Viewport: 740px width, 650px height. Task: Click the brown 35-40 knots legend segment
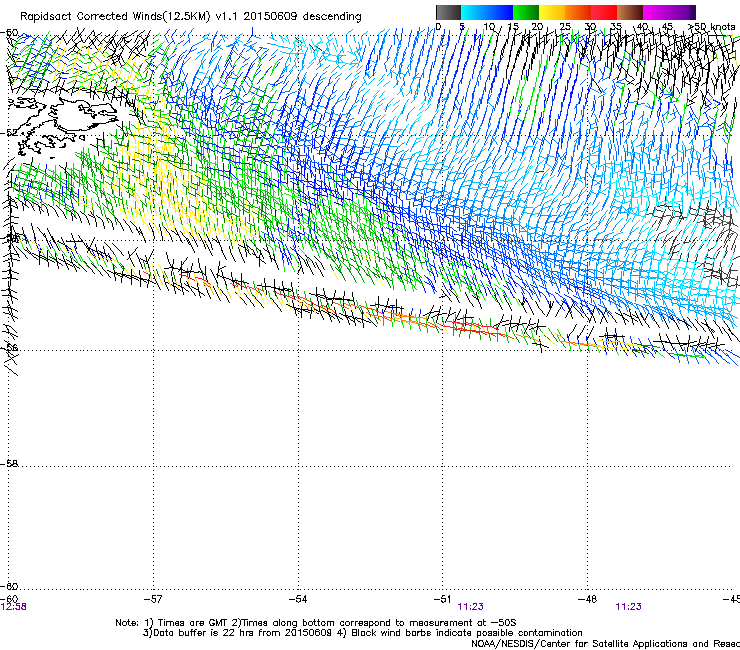[630, 12]
